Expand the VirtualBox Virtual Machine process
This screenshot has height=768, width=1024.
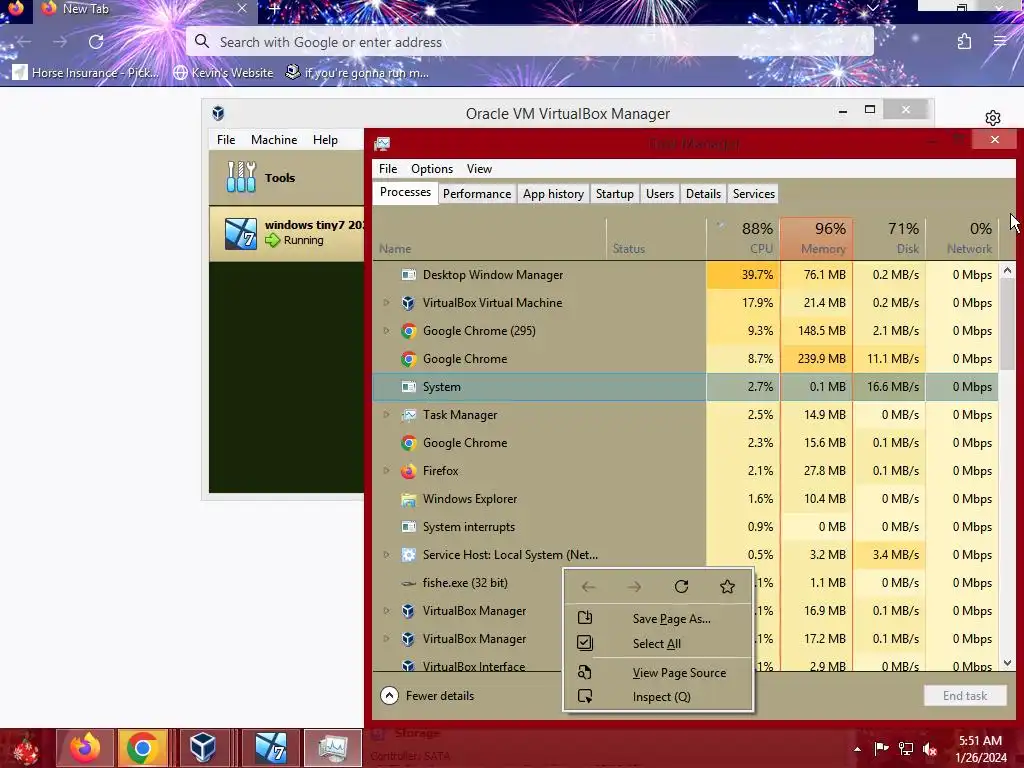coord(386,303)
